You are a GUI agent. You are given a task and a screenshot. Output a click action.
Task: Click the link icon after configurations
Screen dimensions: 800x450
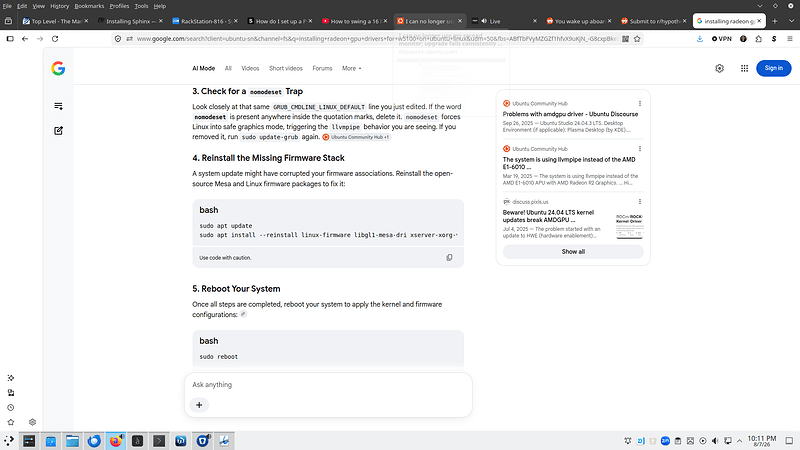click(x=243, y=314)
